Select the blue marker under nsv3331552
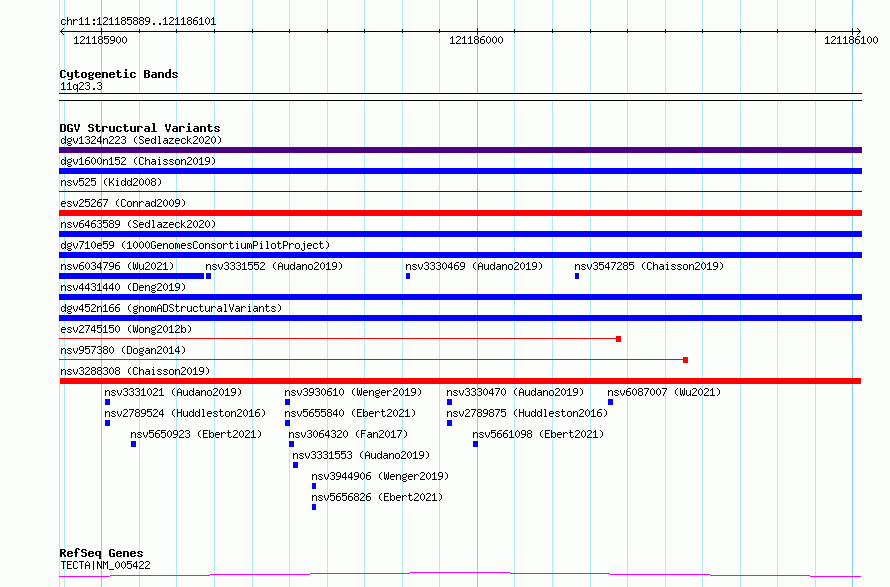890x587 pixels. coord(208,276)
